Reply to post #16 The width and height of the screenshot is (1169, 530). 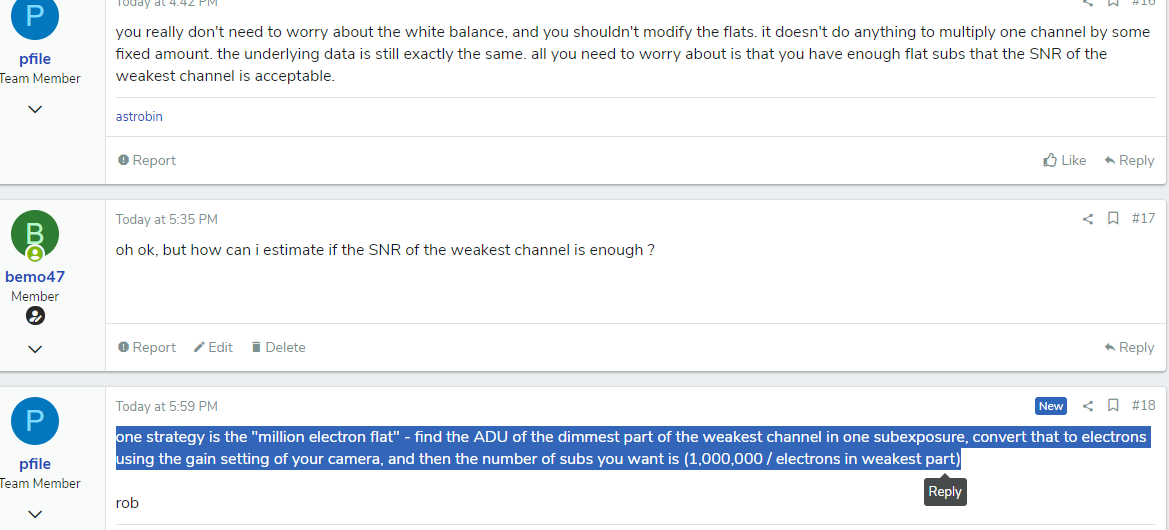click(1129, 160)
